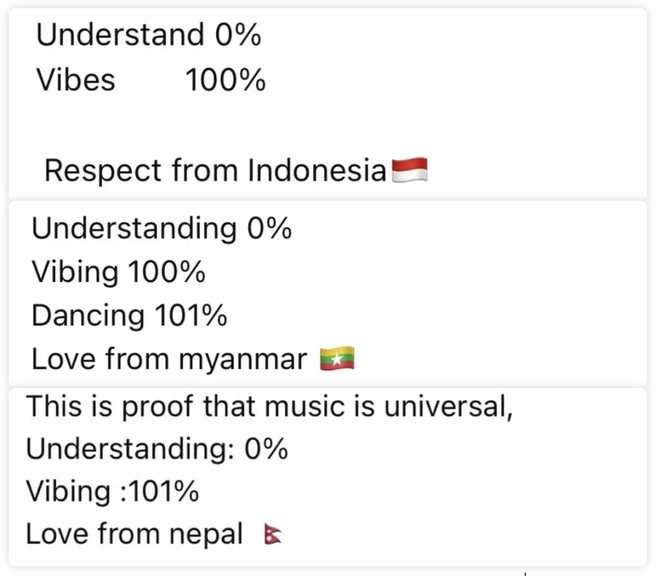Click the word "Vibes" in Indonesia comment
Viewport: 660px width, 576px height.
pyautogui.click(x=76, y=80)
